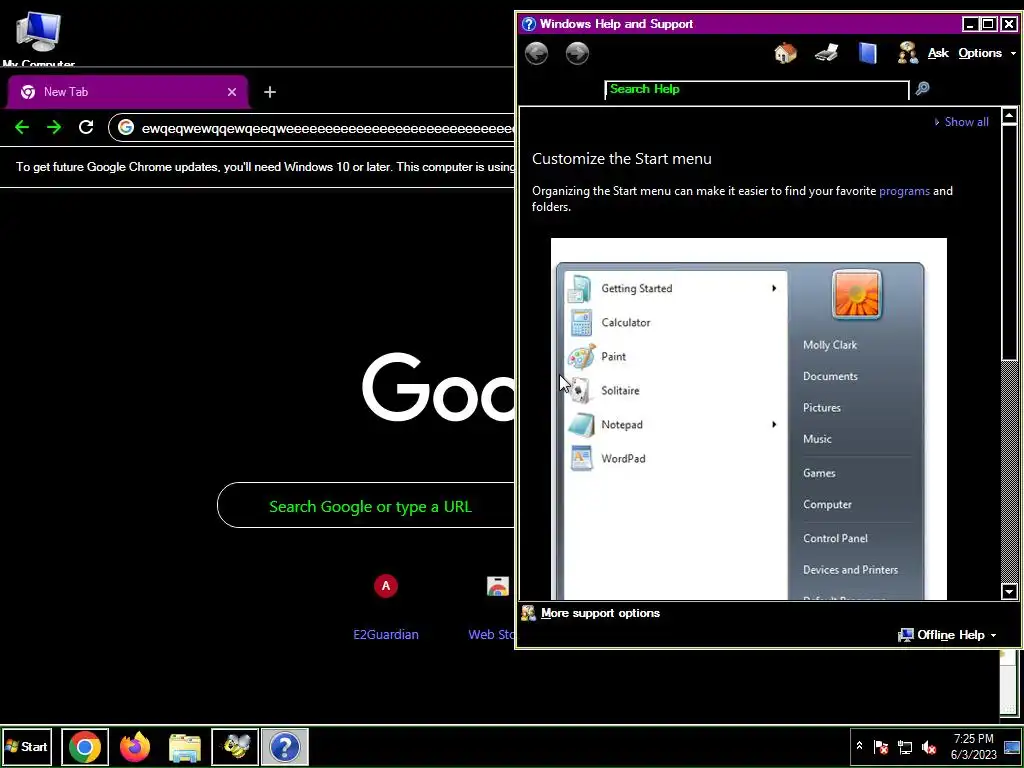Screen dimensions: 1024x768
Task: Open the clock showing 7:25 PM
Action: tap(974, 746)
